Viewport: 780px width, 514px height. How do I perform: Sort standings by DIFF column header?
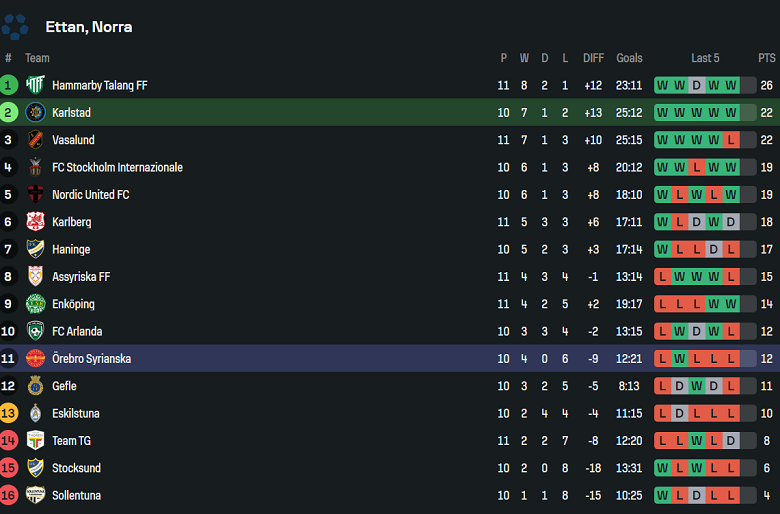594,58
